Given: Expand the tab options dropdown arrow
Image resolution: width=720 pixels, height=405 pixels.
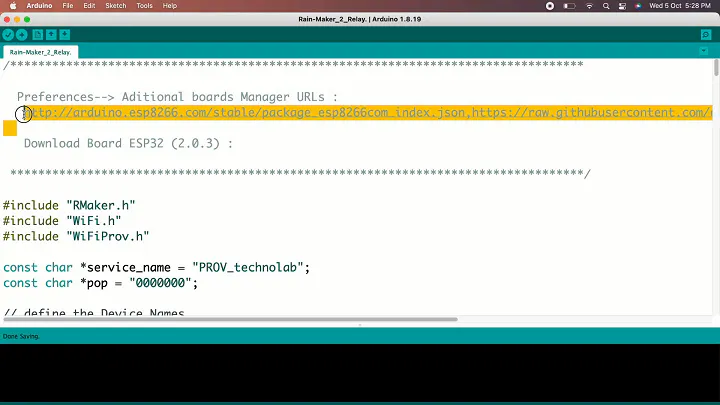Looking at the screenshot, I should (x=703, y=51).
